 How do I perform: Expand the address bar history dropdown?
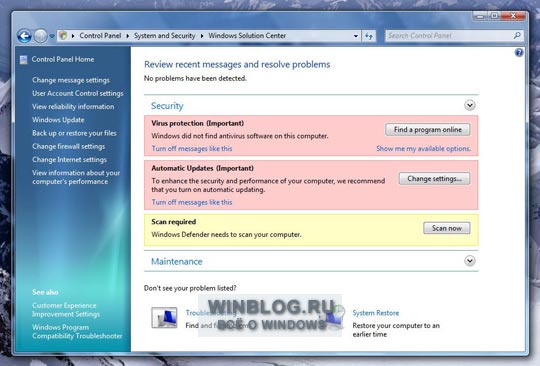pos(356,36)
